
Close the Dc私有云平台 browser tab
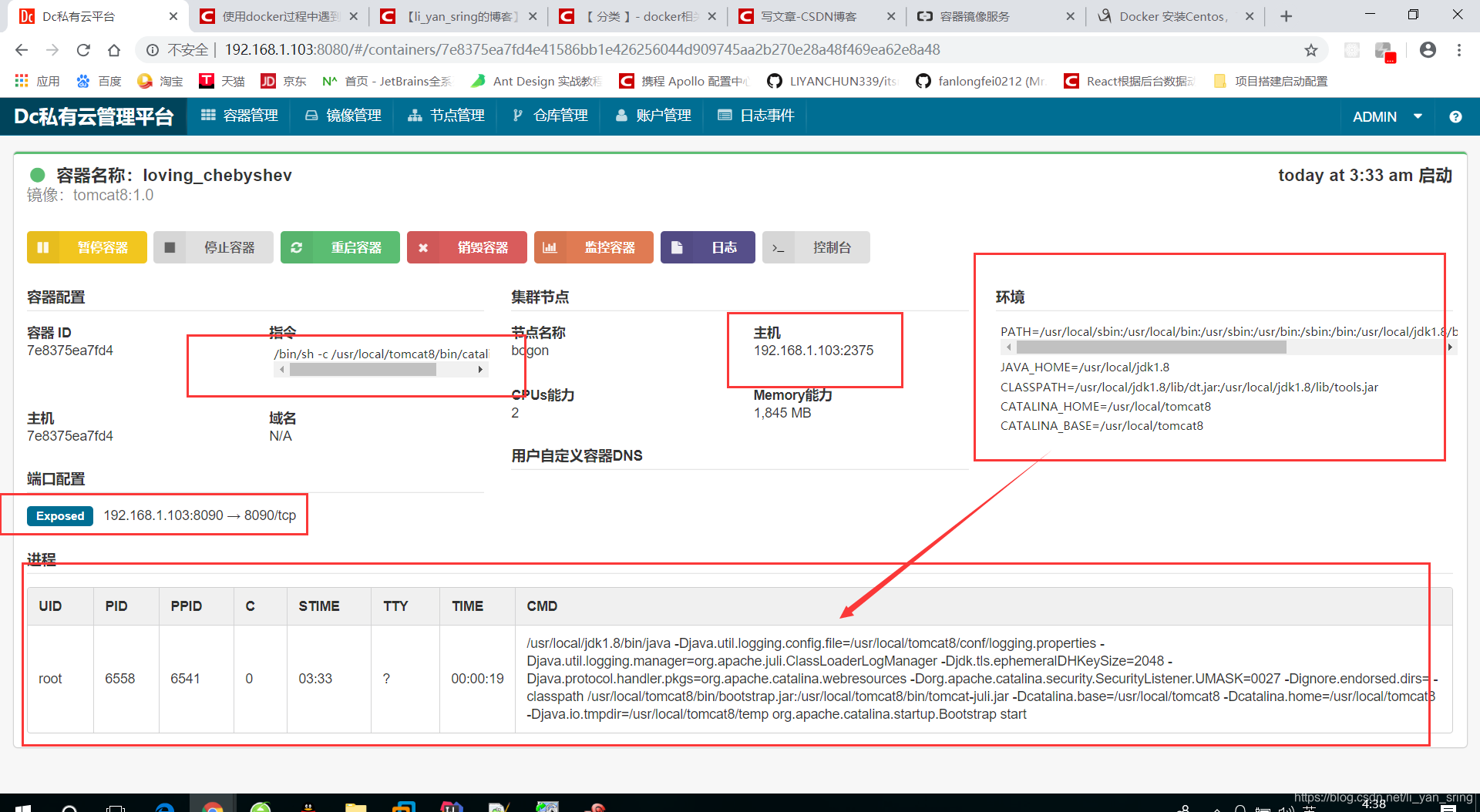173,16
